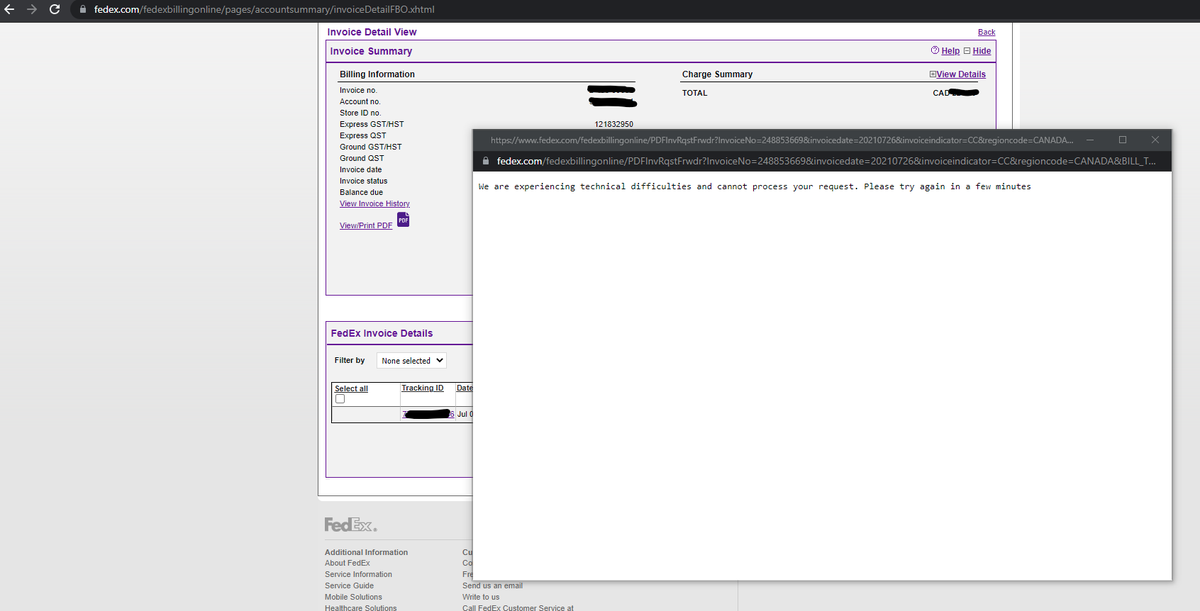The height and width of the screenshot is (611, 1200).
Task: Click About FedEx footer link
Action: (x=347, y=563)
